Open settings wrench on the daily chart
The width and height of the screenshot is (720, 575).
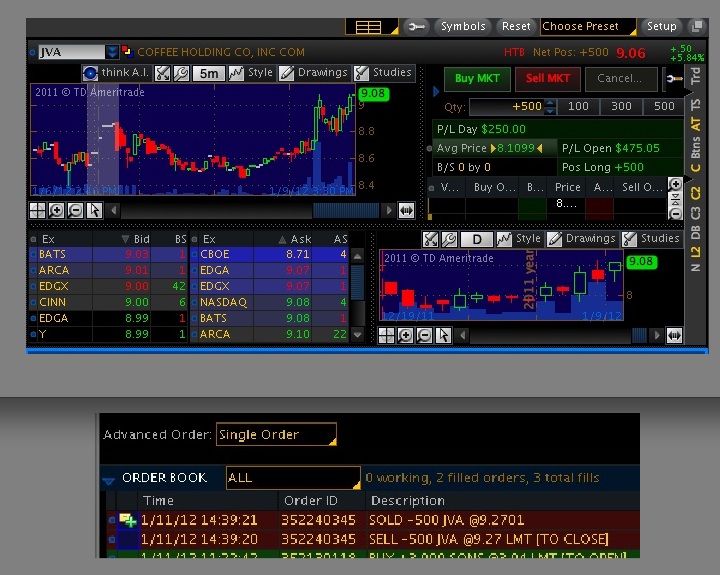pos(449,239)
